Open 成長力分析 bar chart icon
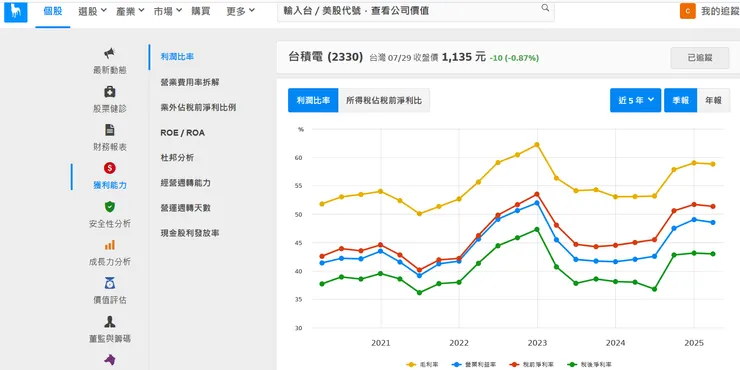The height and width of the screenshot is (370, 740). pos(109,245)
